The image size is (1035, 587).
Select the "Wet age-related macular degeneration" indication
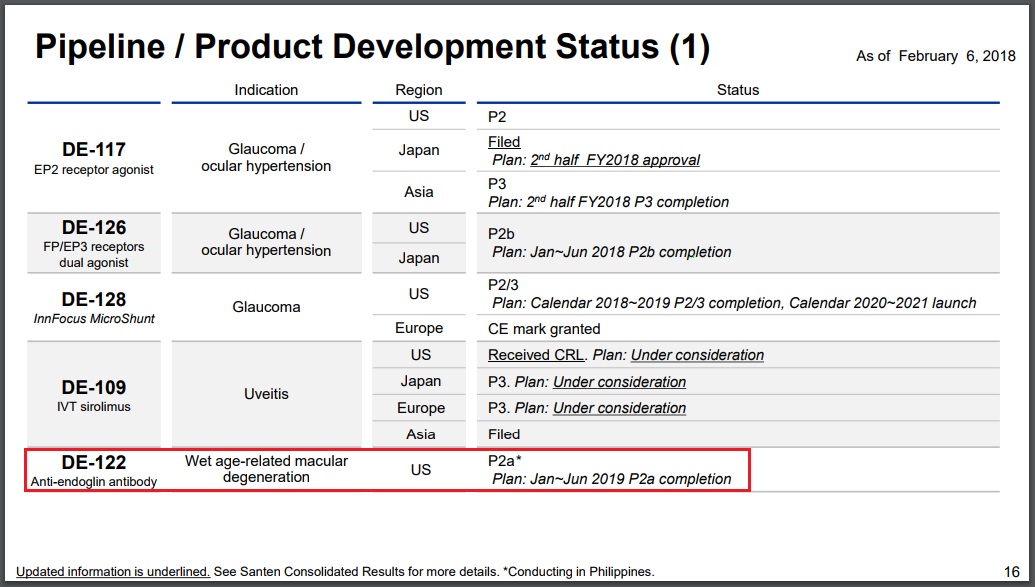266,469
